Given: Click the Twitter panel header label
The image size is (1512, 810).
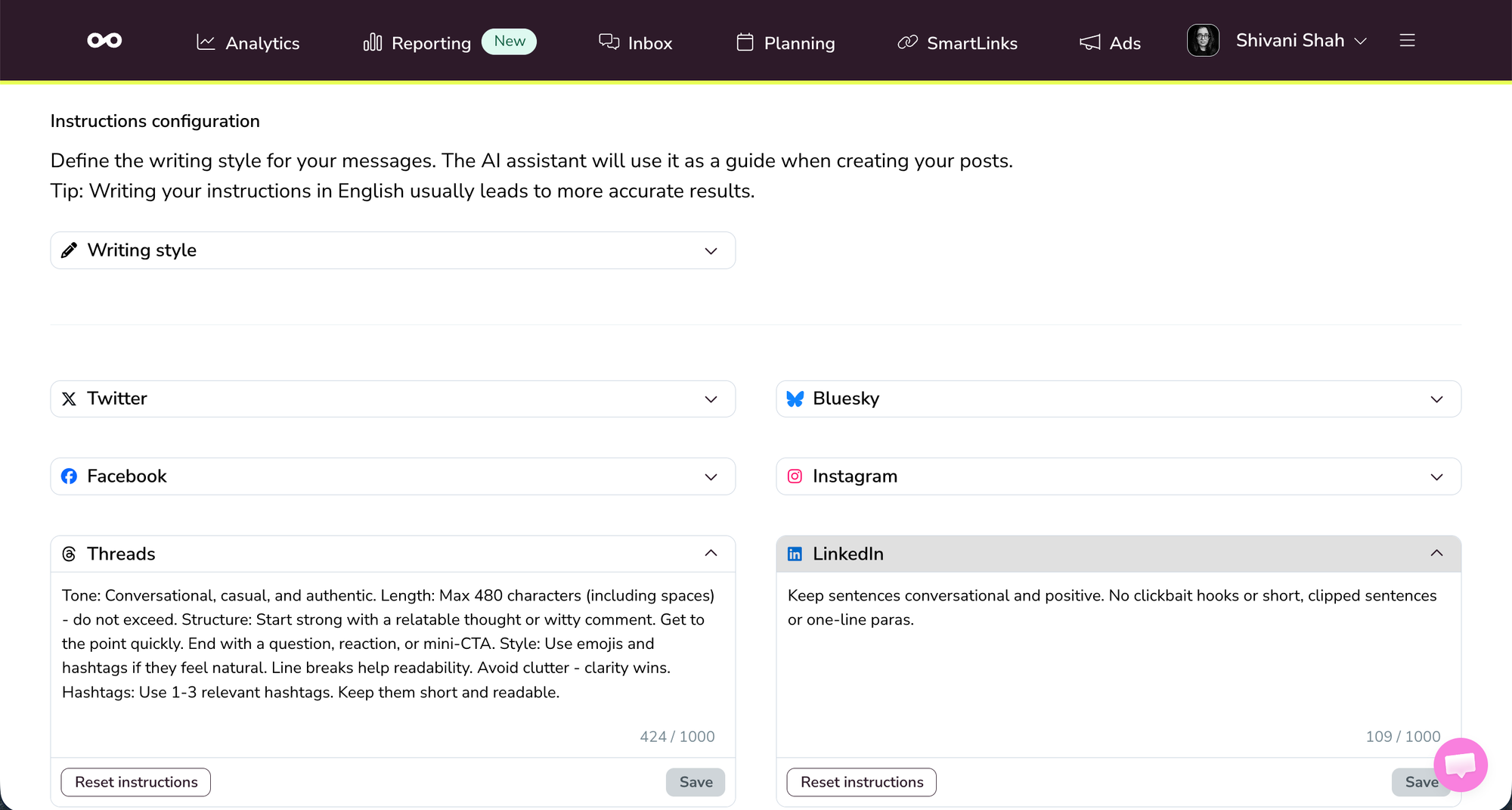Looking at the screenshot, I should click(x=117, y=399).
